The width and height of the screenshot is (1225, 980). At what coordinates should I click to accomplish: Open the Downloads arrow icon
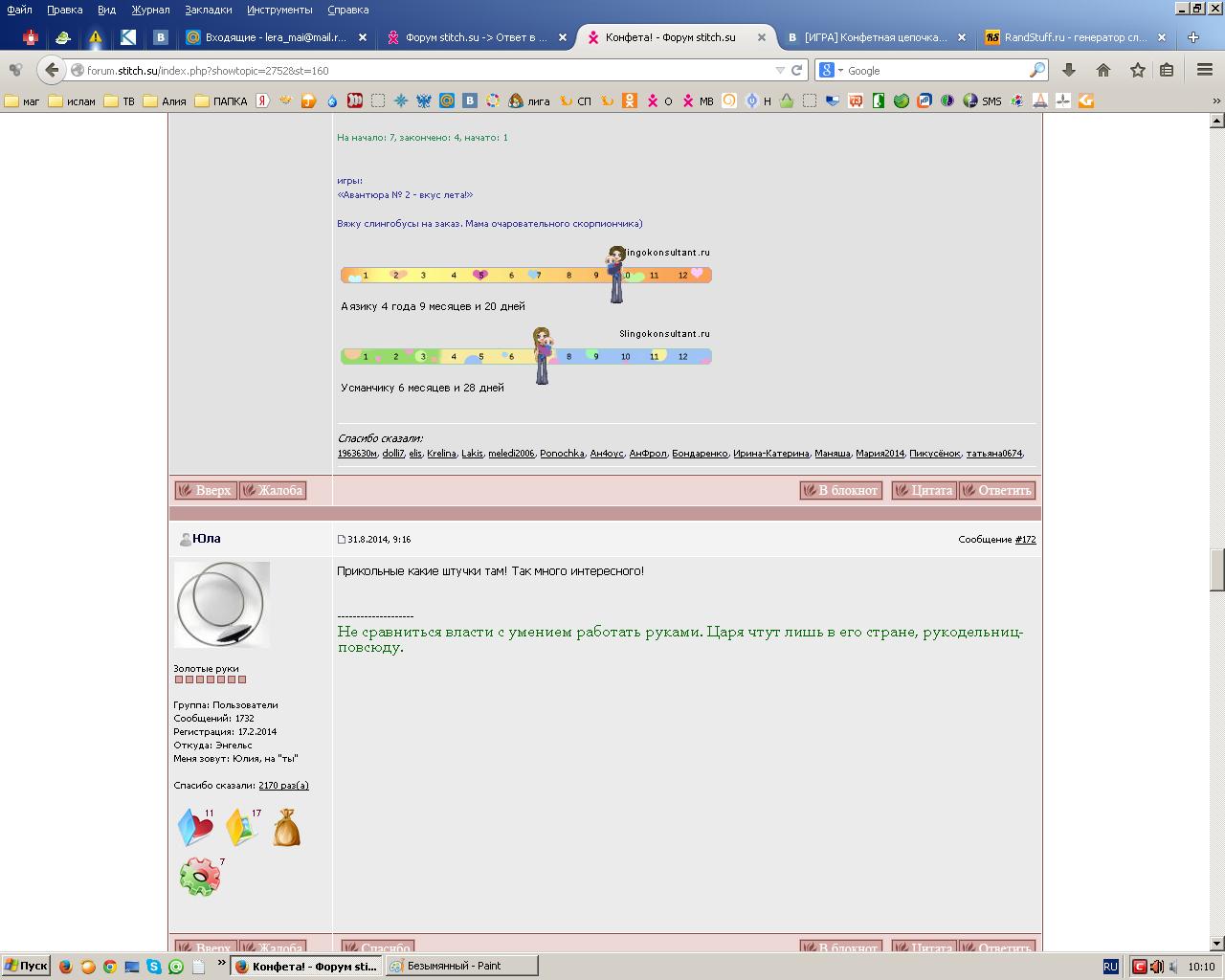pyautogui.click(x=1069, y=70)
